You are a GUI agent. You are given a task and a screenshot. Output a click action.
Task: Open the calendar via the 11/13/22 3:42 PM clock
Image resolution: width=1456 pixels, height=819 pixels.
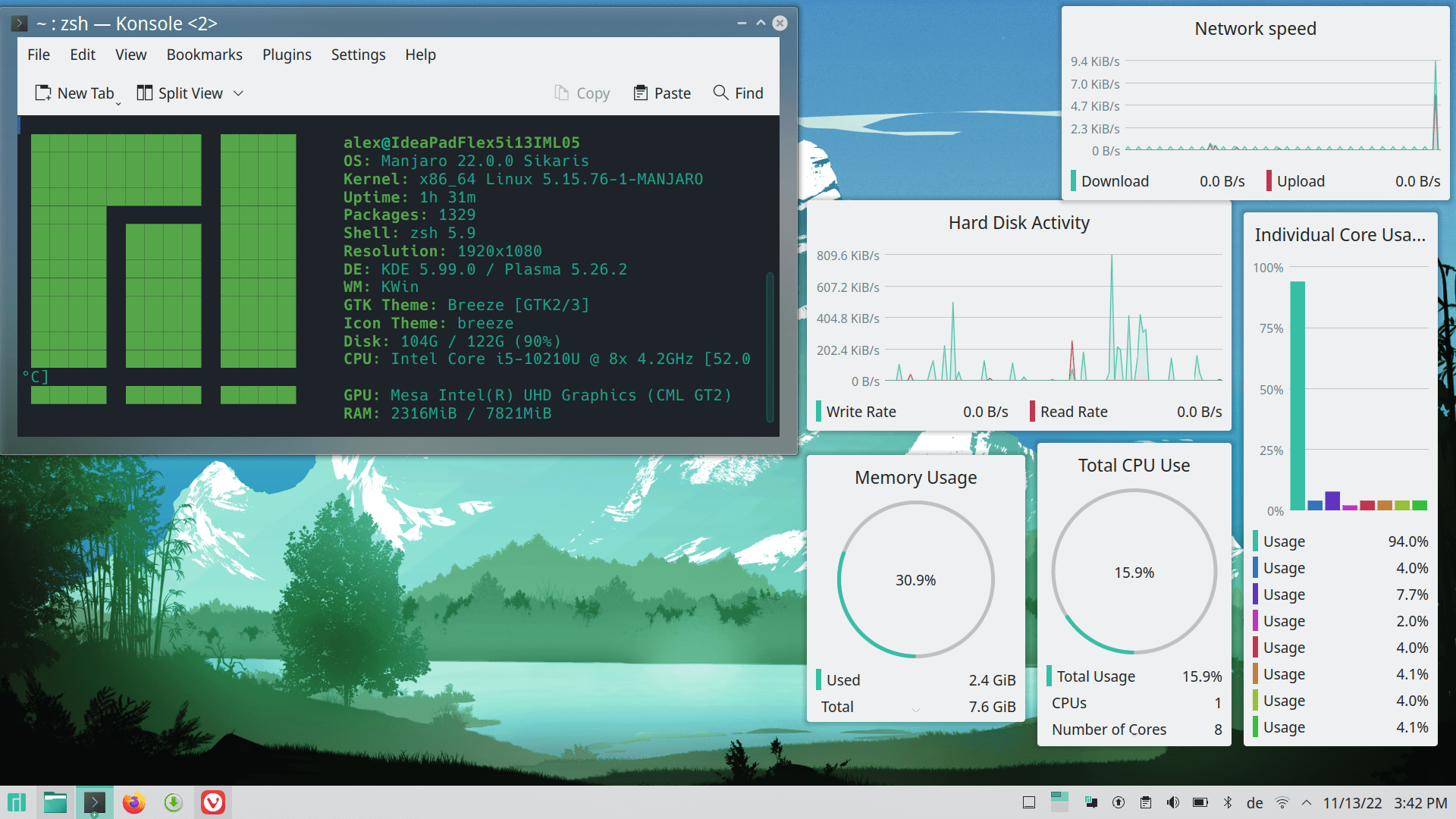(x=1385, y=803)
